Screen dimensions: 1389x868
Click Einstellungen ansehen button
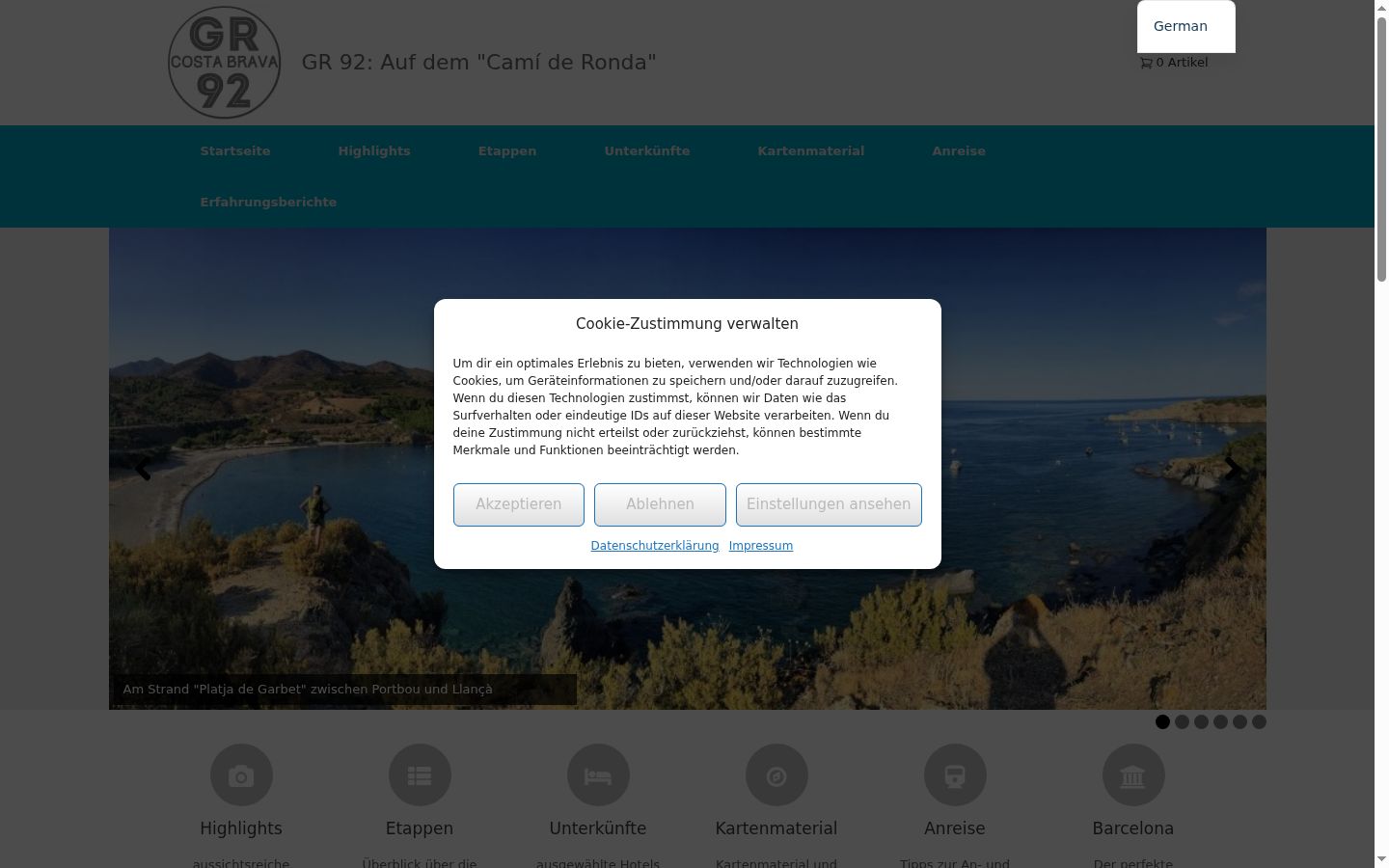pos(829,504)
